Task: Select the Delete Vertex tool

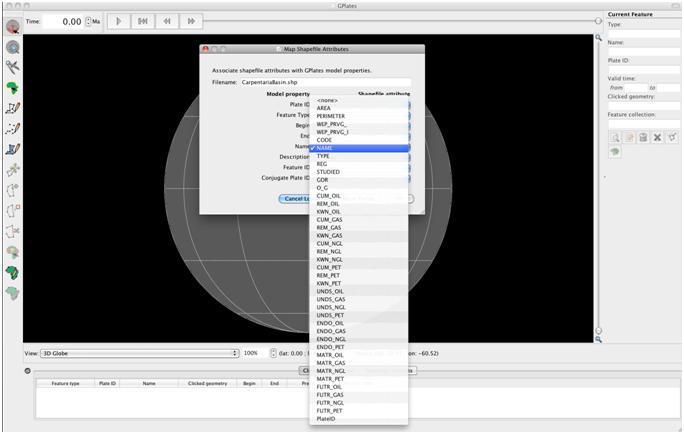Action: point(13,210)
